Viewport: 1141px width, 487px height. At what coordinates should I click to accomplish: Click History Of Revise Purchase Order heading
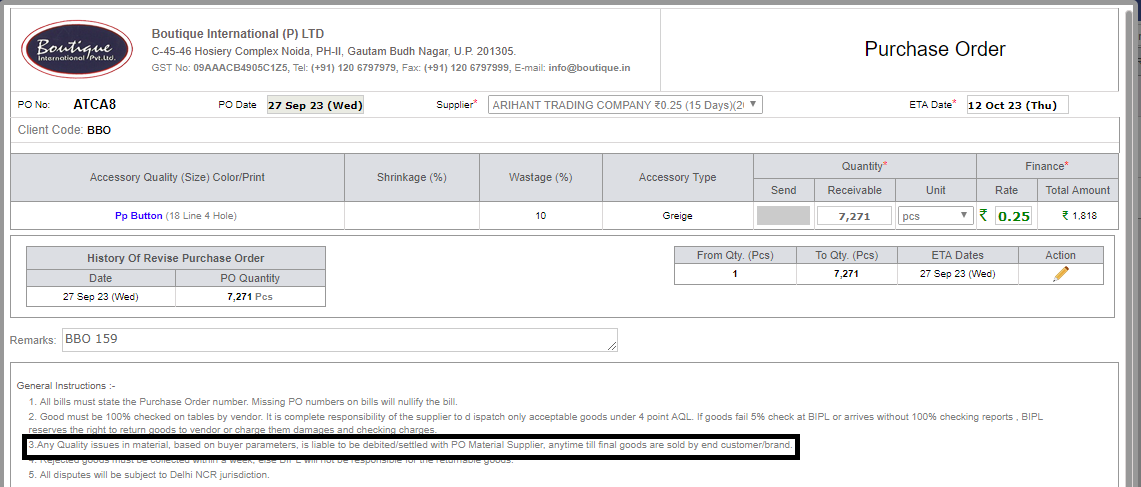[175, 258]
